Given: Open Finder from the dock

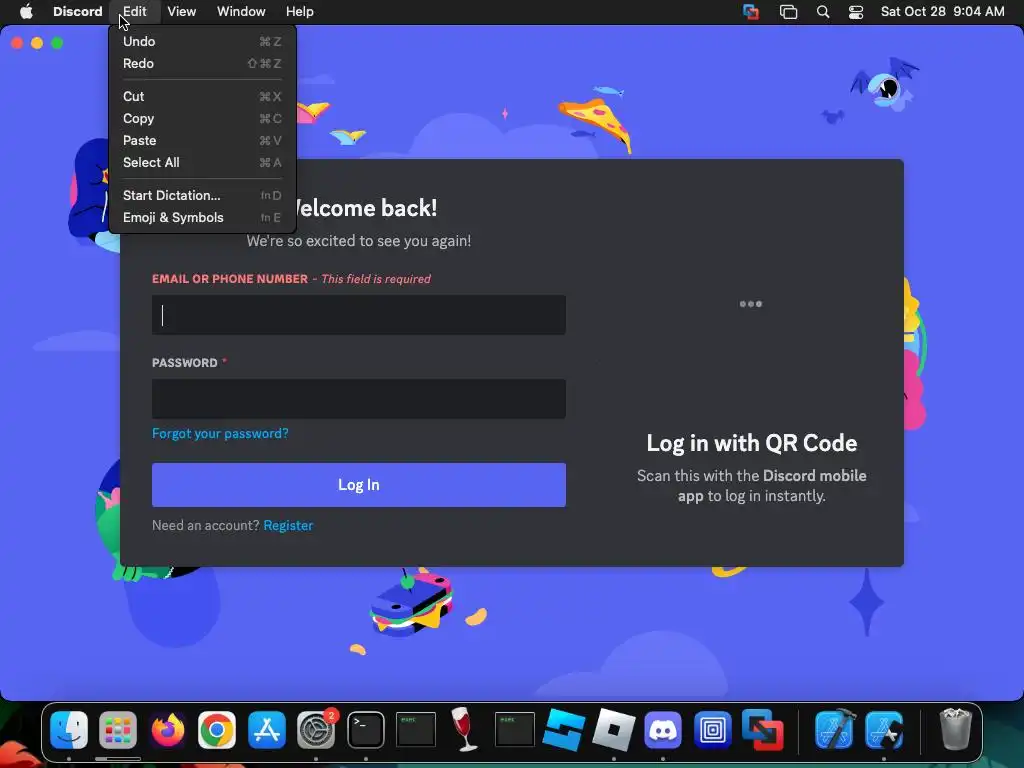Looking at the screenshot, I should (69, 729).
